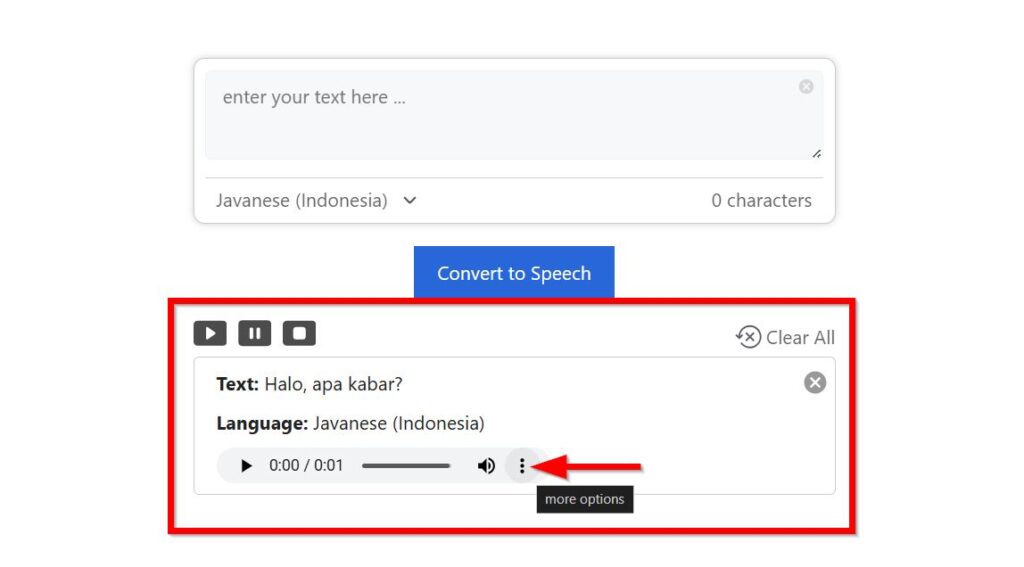Stop playback using the square stop button
This screenshot has height=567, width=1024.
point(299,333)
